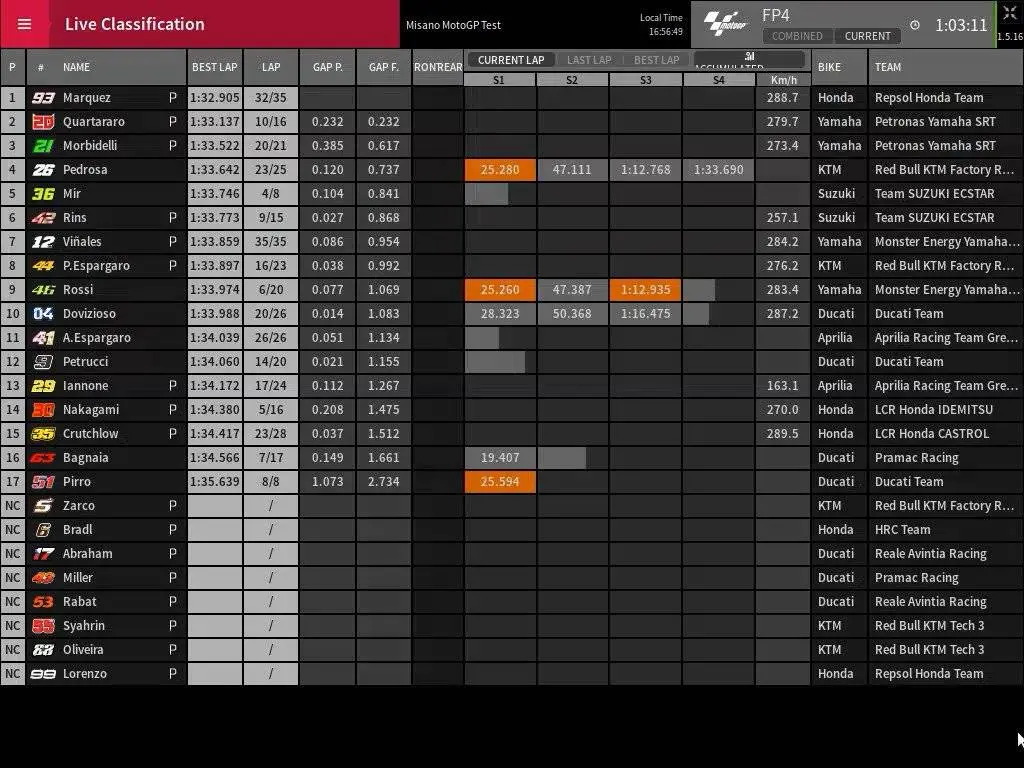Click Zarco's number 5 badge
The height and width of the screenshot is (768, 1024).
click(x=43, y=506)
